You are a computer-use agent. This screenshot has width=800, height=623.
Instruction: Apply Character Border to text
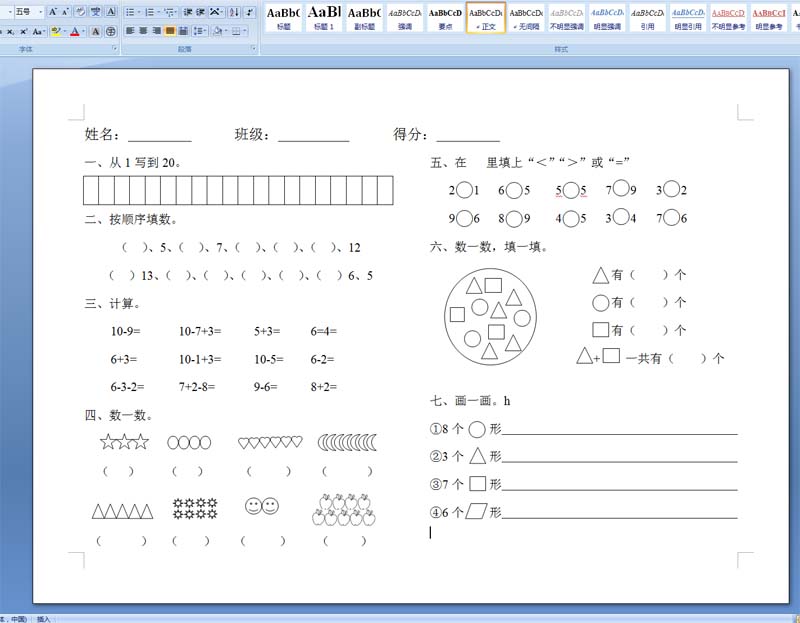click(x=111, y=12)
